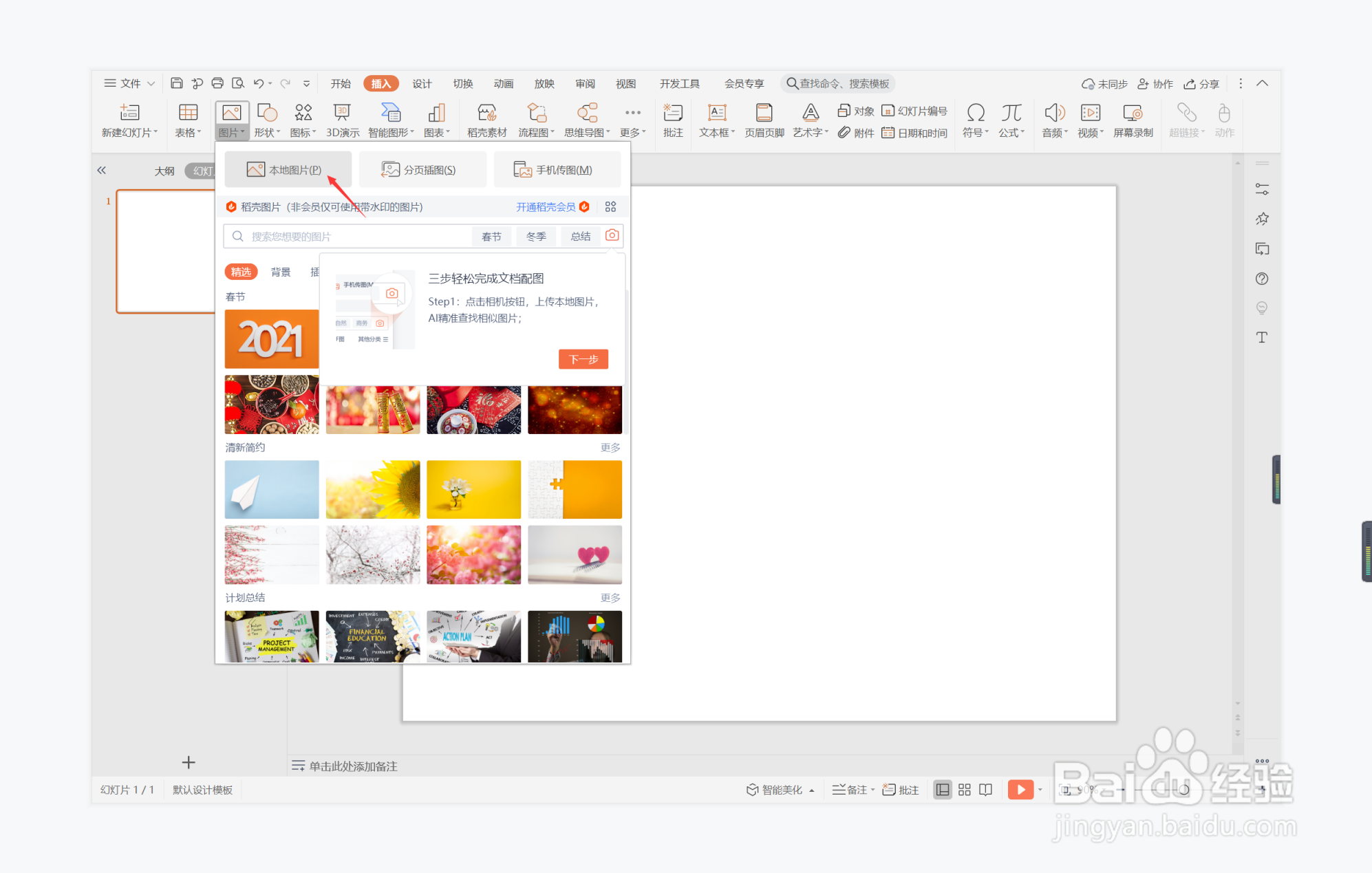The image size is (1372, 873).
Task: Click the save icon in quick toolbar
Action: coord(177,83)
